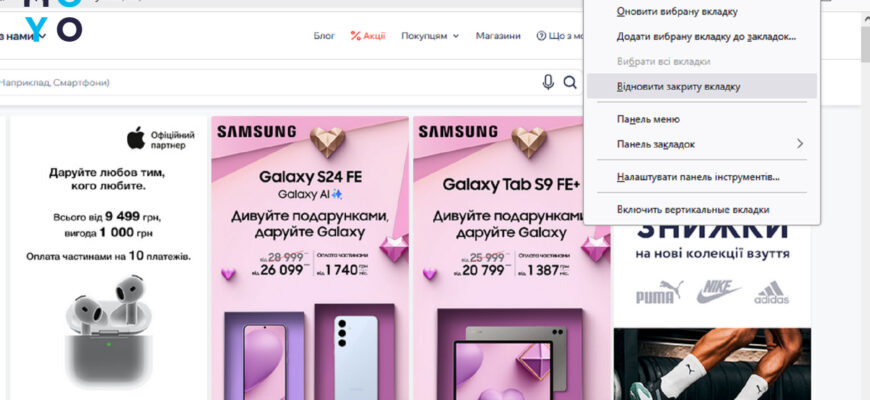Click the microphone voice search icon

[548, 82]
